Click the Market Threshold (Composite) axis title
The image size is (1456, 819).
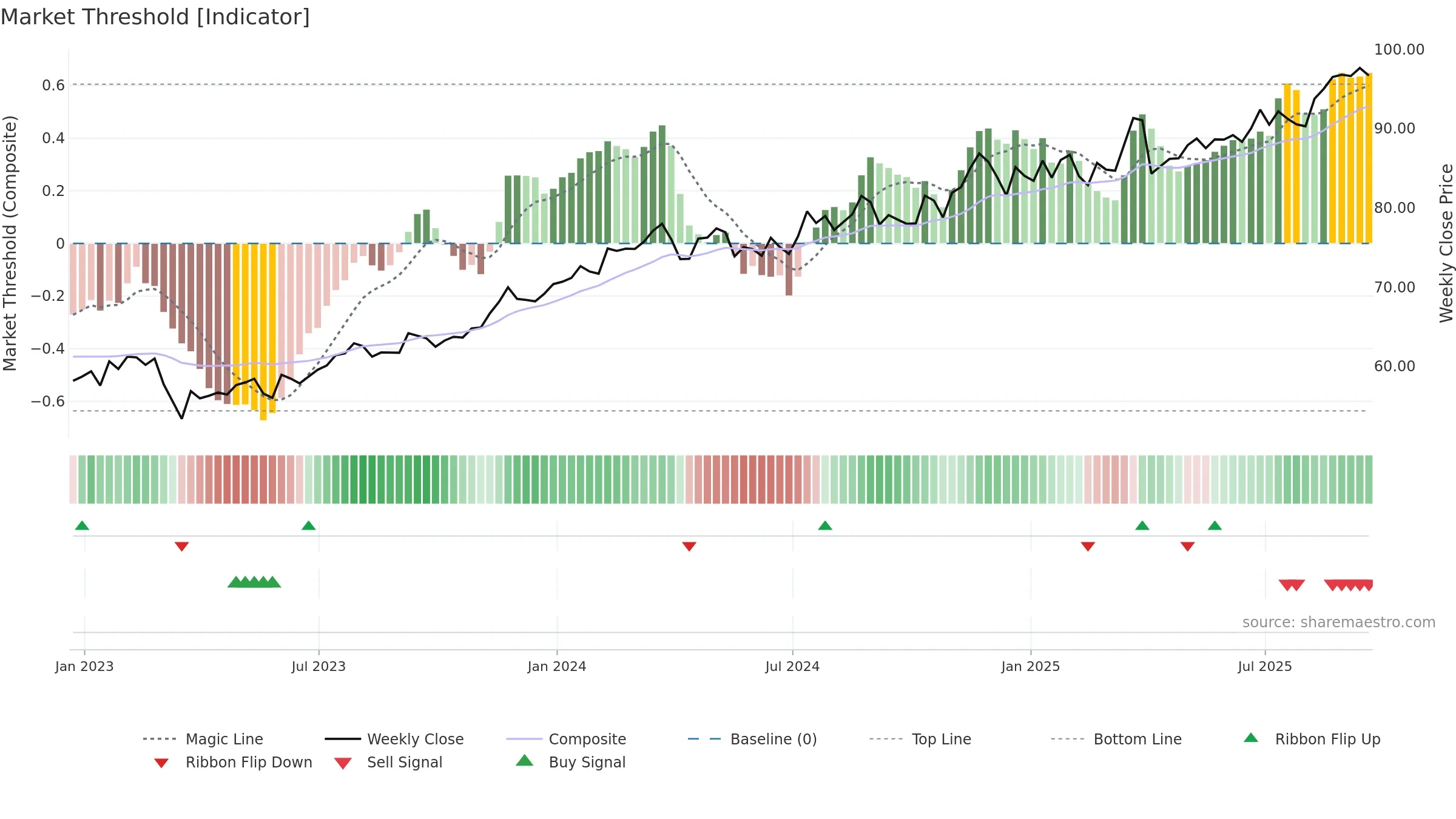[x=10, y=243]
